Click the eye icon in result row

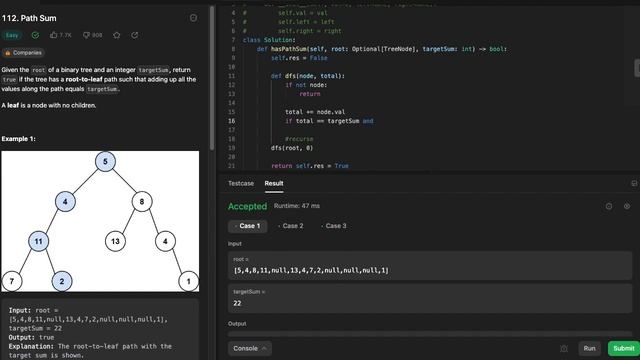627,206
